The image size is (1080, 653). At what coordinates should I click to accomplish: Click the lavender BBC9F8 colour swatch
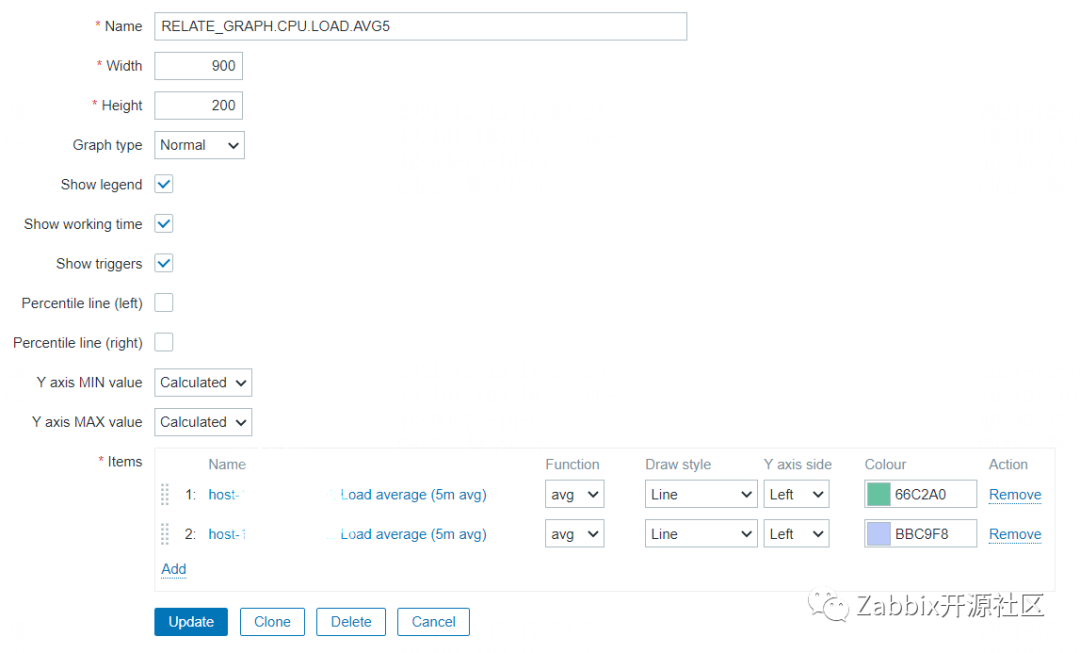[879, 534]
